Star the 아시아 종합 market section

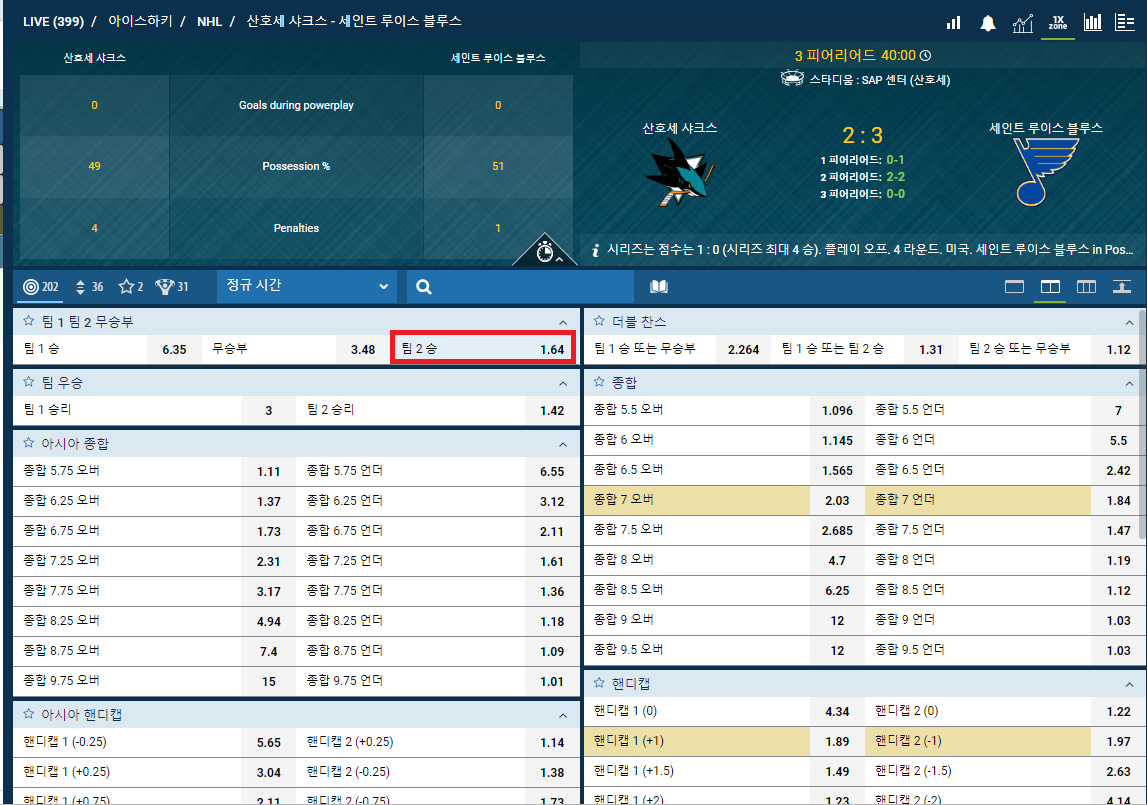pyautogui.click(x=29, y=443)
